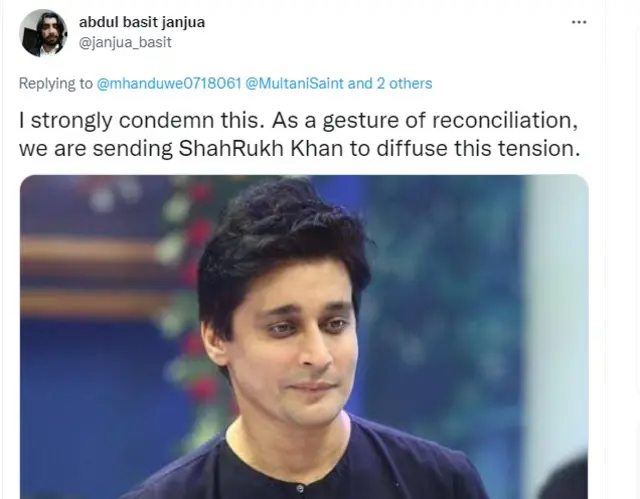640x499 pixels.
Task: Open the attached photo in the tweet
Action: pos(304,337)
